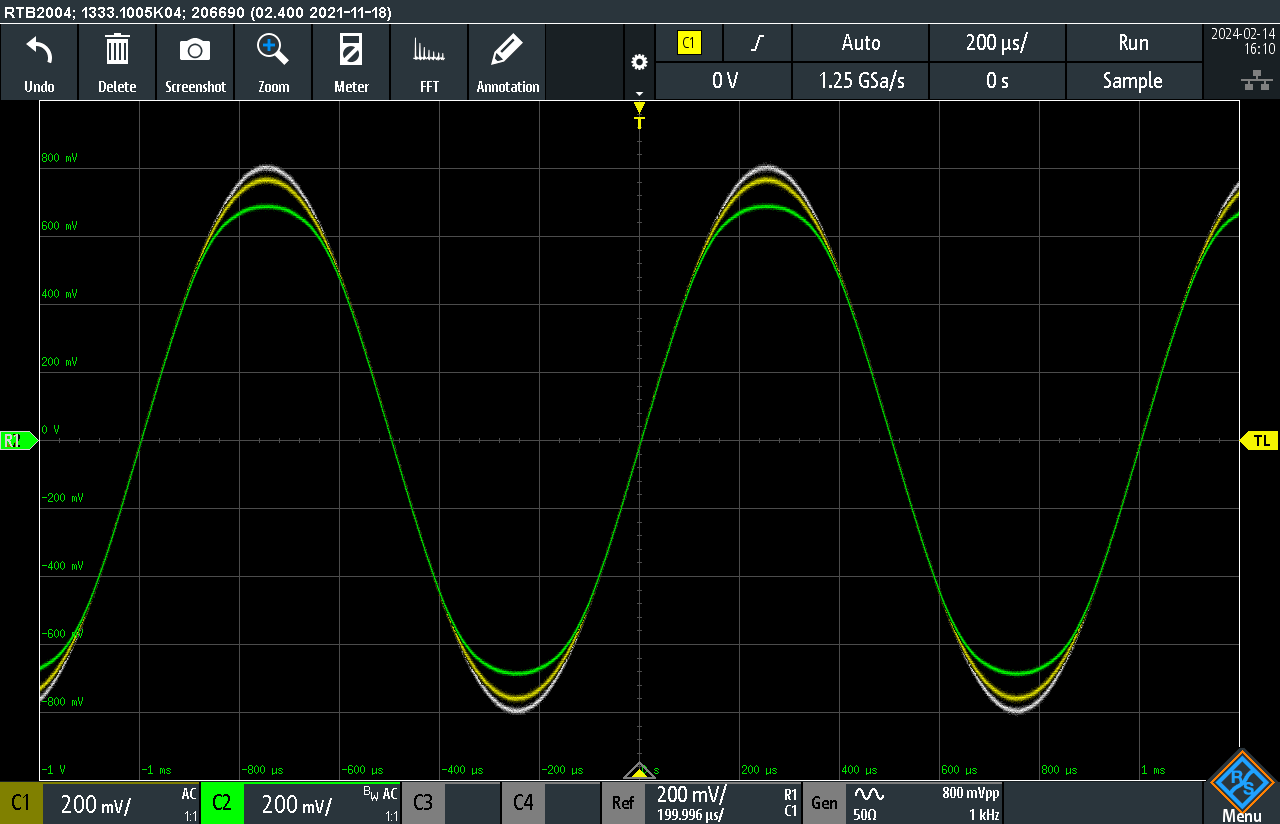Activate the Zoom magnifier tool
This screenshot has height=824, width=1280.
pyautogui.click(x=273, y=50)
